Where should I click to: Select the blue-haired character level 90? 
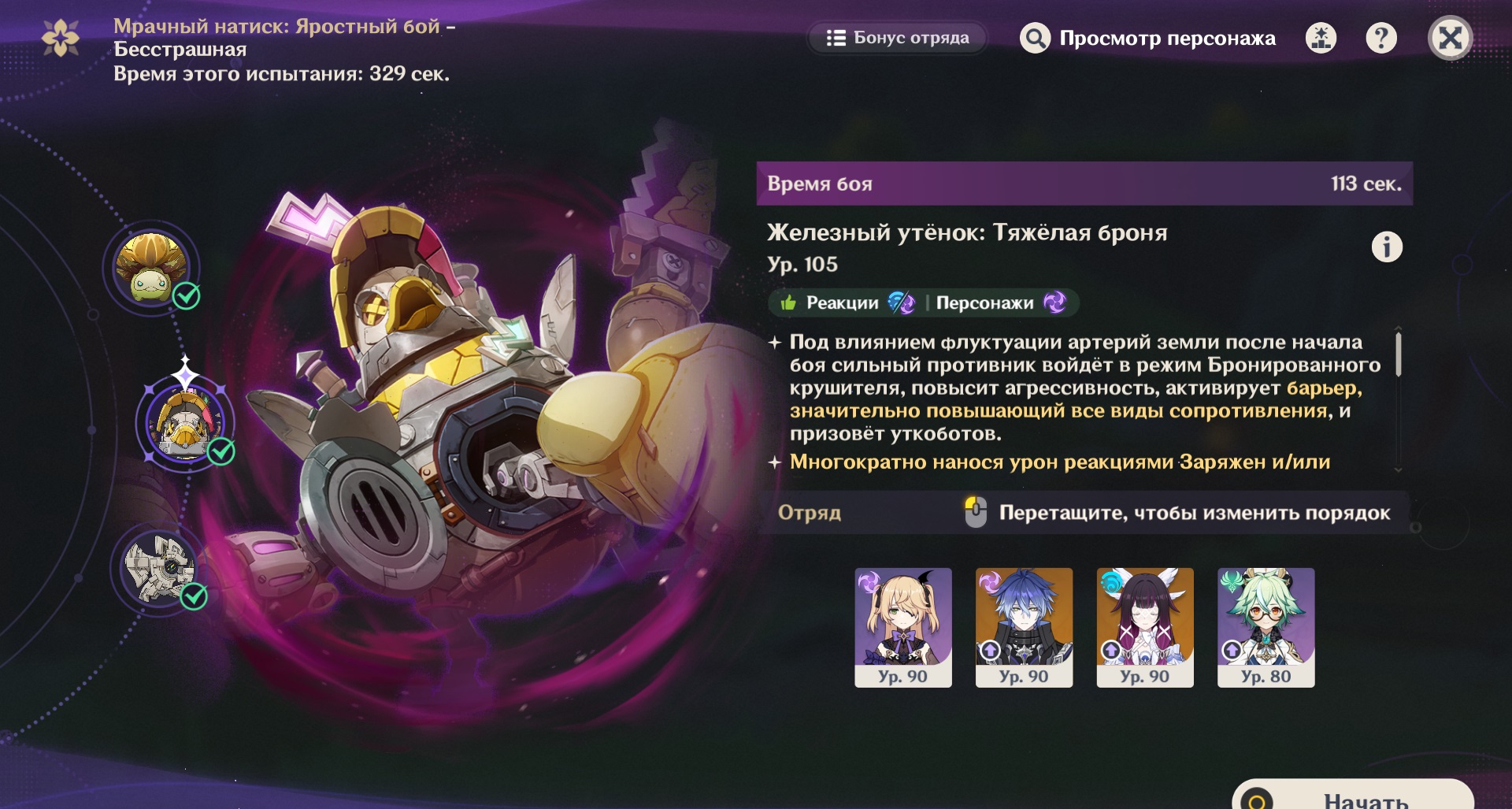pos(1024,627)
